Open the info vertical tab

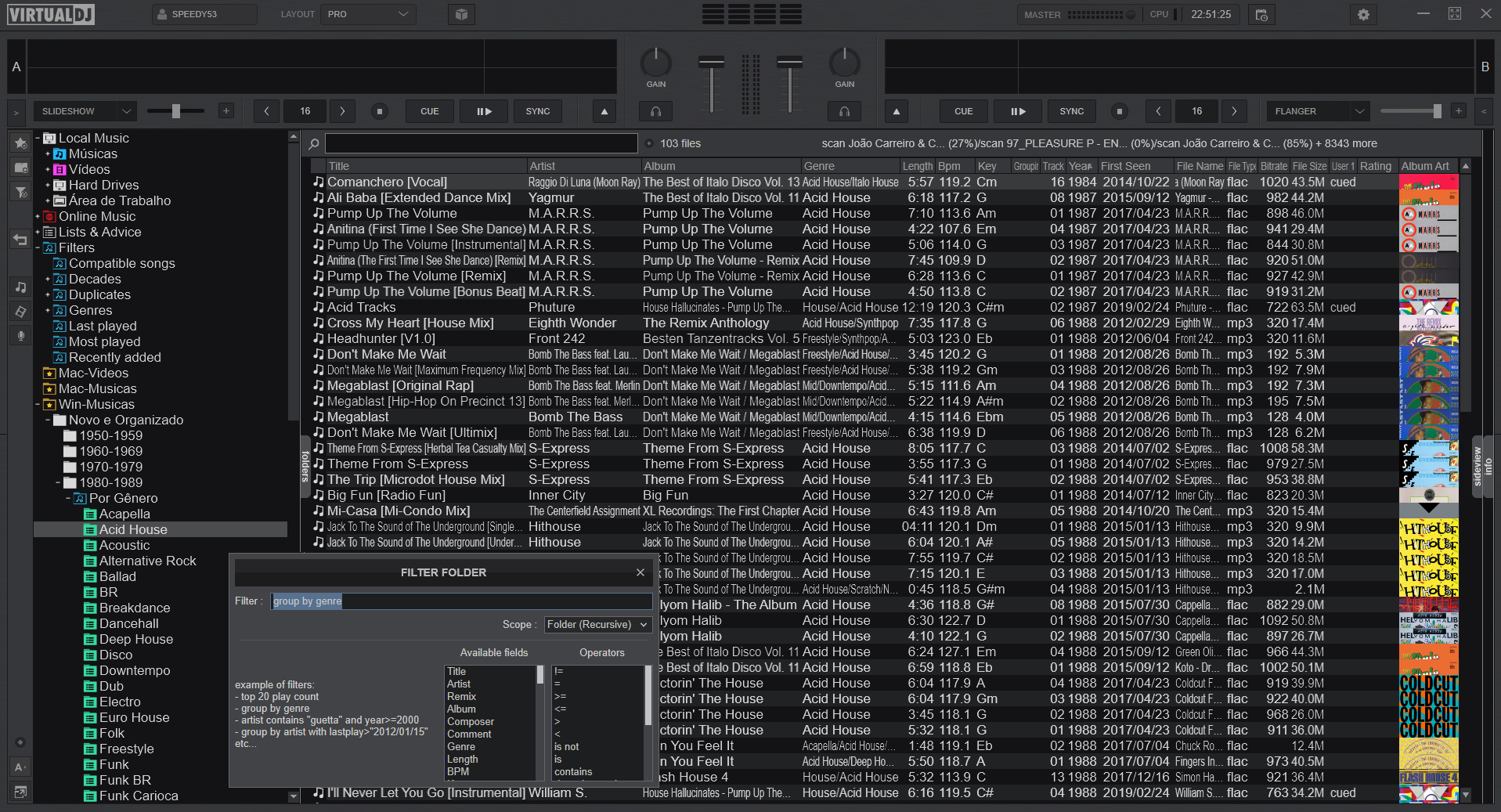pos(1488,467)
